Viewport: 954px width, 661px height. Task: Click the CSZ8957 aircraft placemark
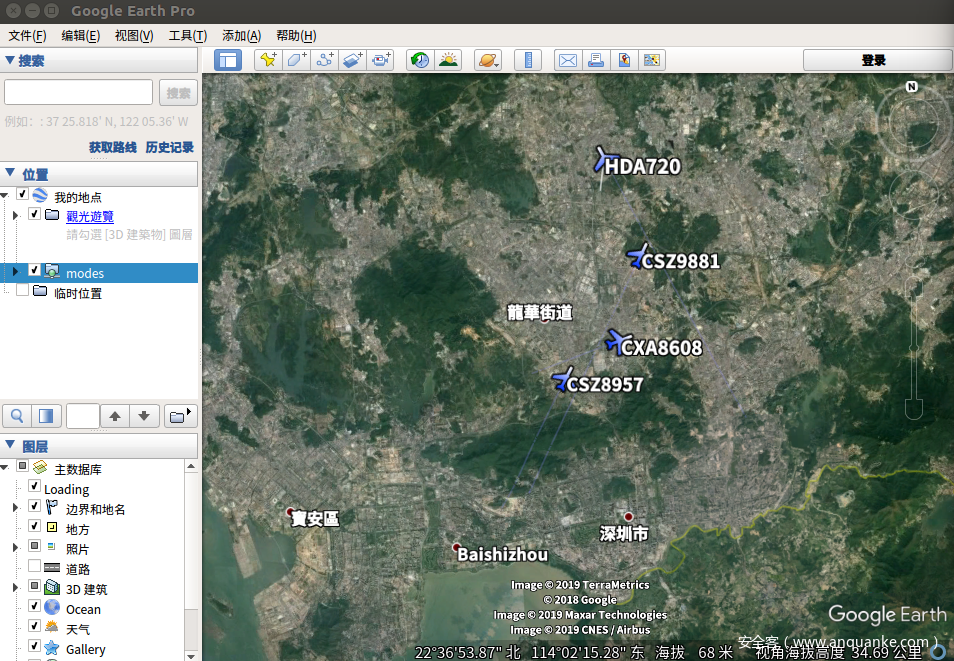[x=563, y=379]
